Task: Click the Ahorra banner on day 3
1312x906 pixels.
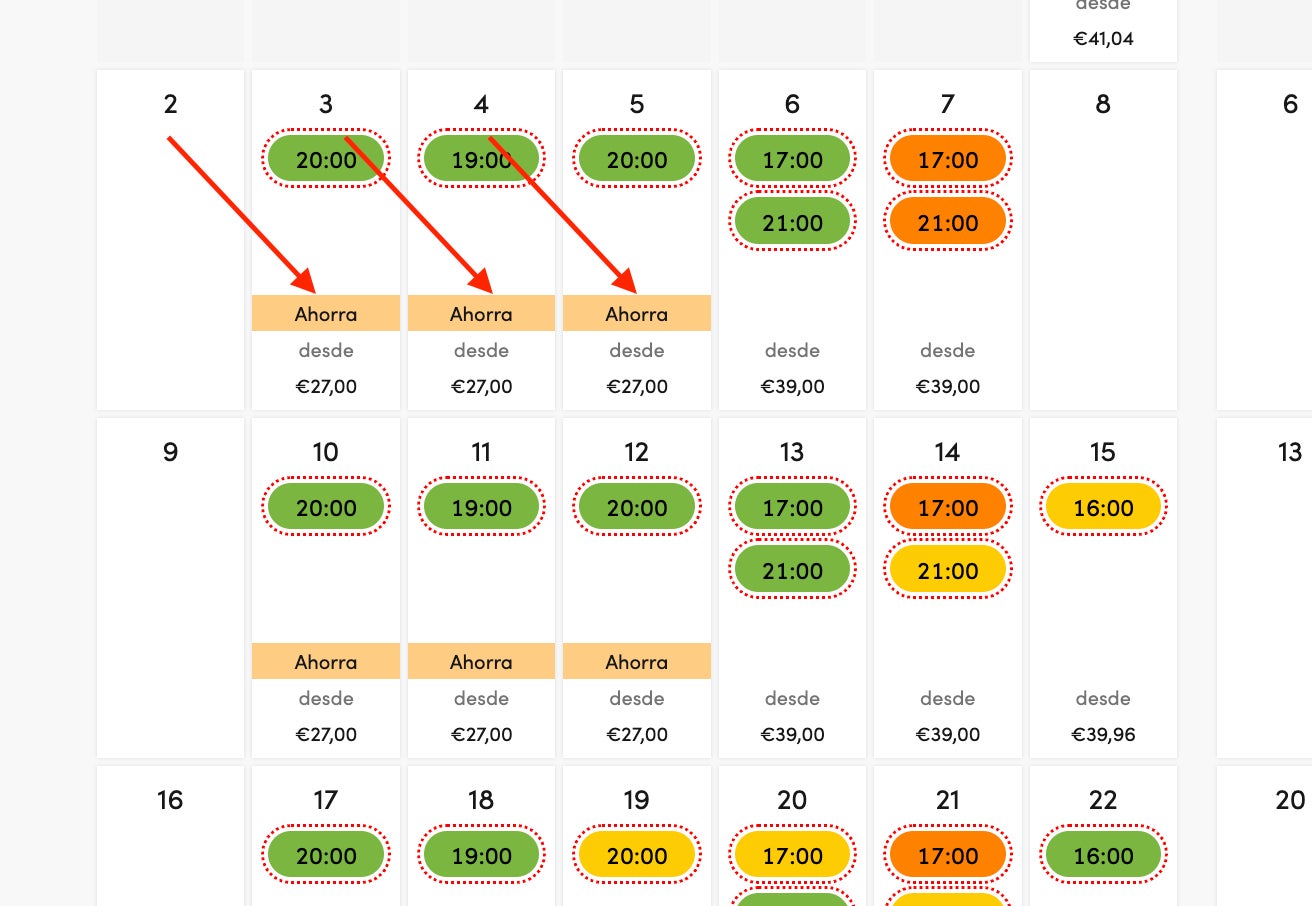Action: point(326,313)
